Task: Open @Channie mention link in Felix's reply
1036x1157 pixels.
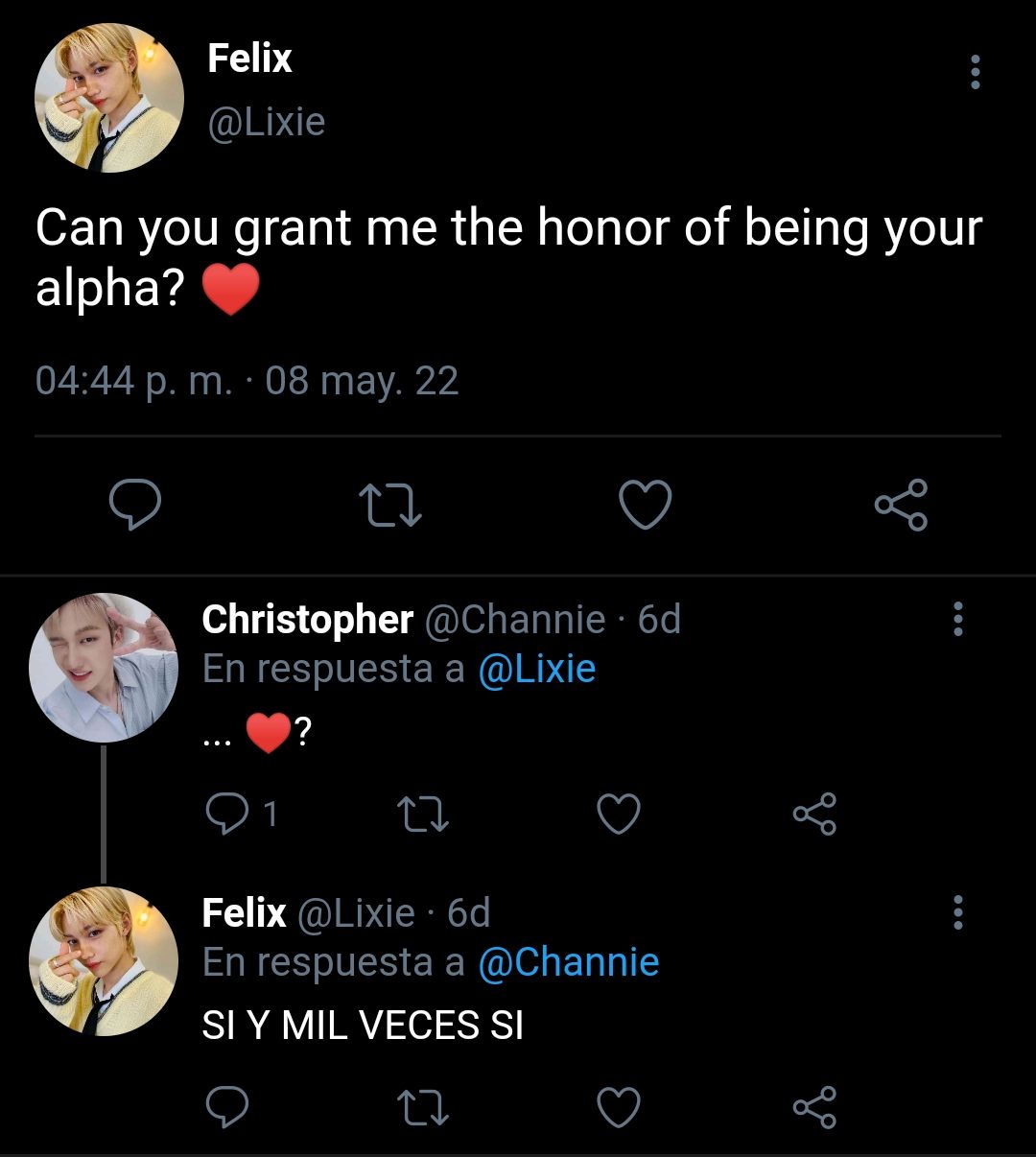Action: 568,962
